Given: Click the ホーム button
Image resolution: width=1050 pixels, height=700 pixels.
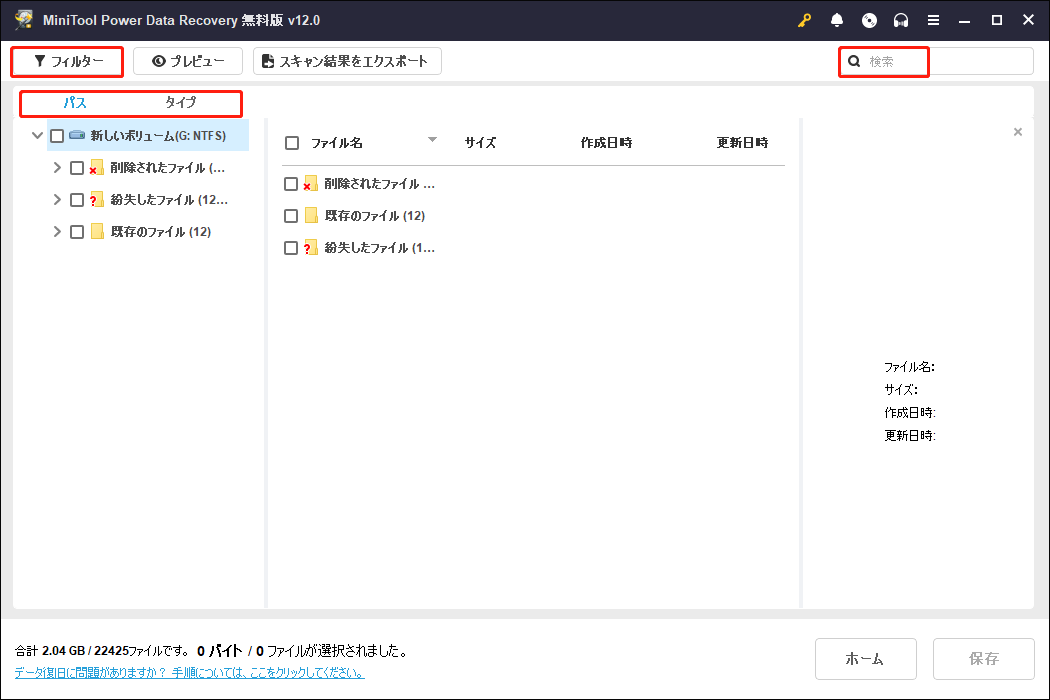Looking at the screenshot, I should (865, 658).
